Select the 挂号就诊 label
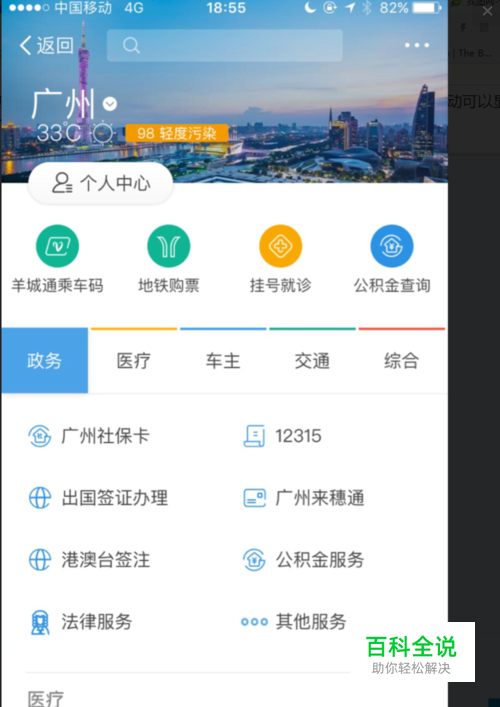This screenshot has height=707, width=500. [280, 286]
